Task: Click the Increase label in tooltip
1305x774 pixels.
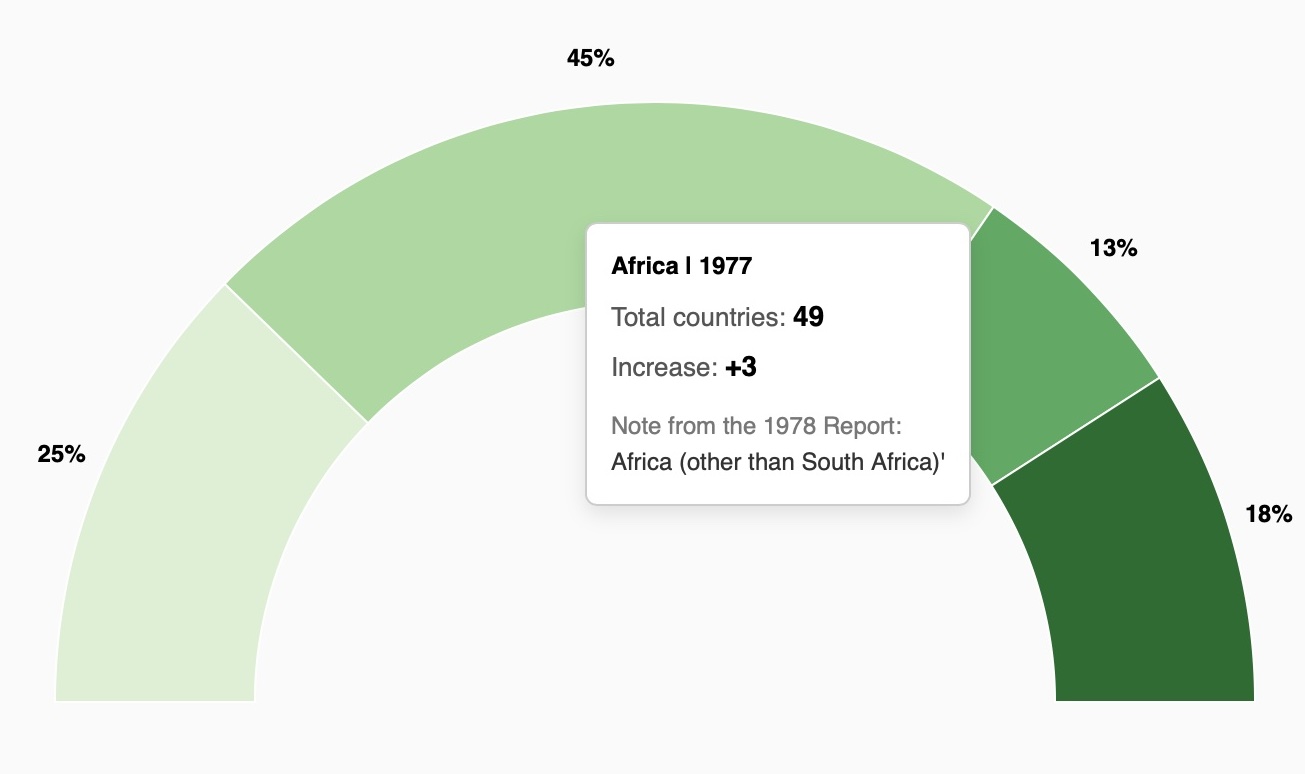Action: click(x=664, y=368)
